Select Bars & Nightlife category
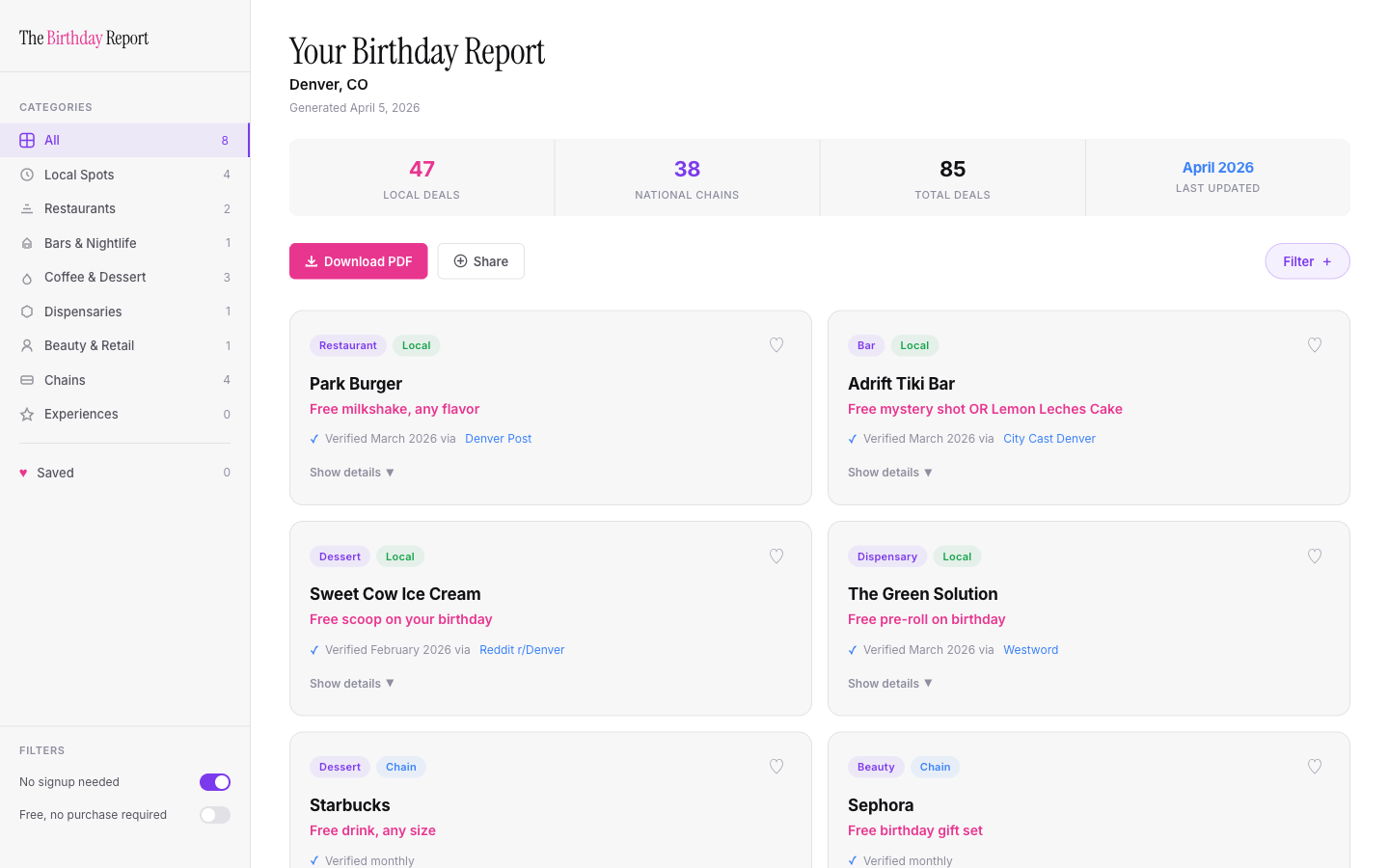1389x868 pixels. pos(124,243)
